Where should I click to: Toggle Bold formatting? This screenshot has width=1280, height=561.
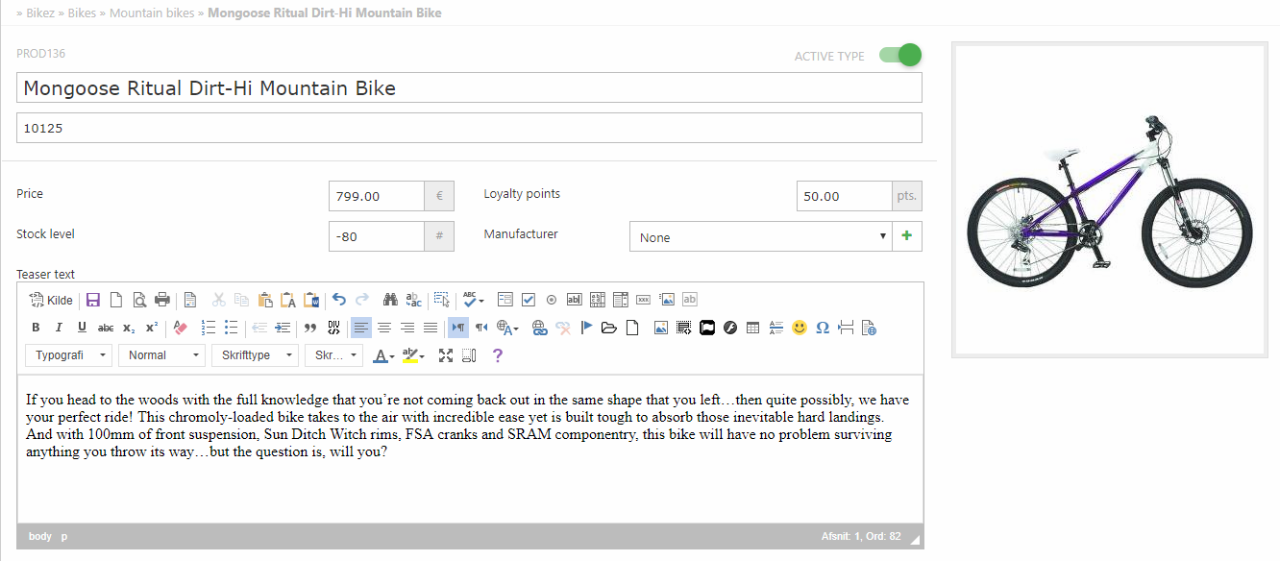click(x=36, y=327)
